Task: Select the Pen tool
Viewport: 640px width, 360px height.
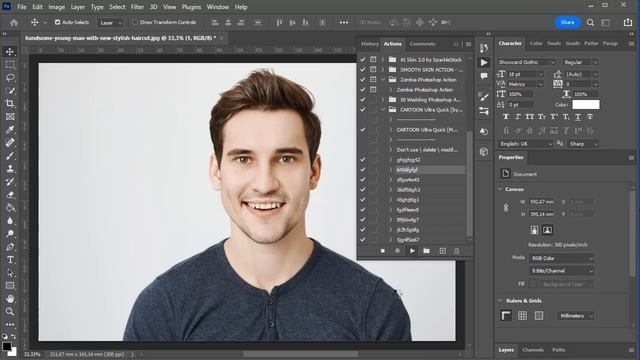Action: [10, 247]
